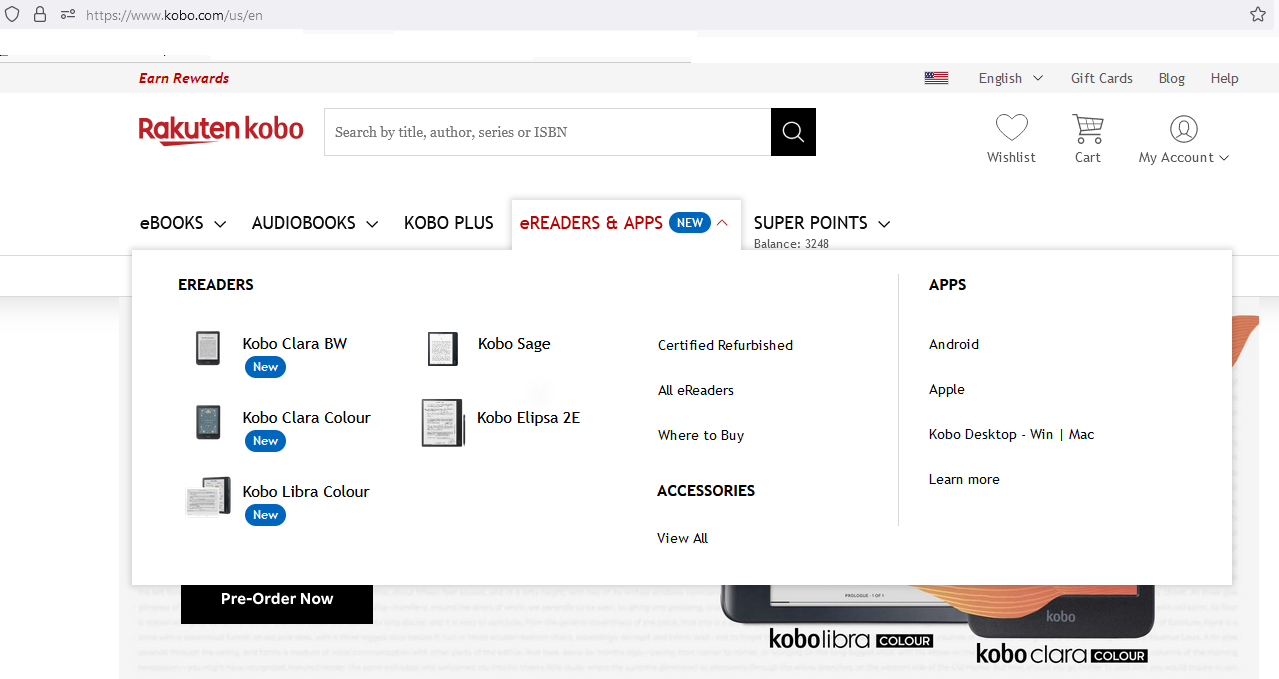
Task: Click the US flag country icon
Action: tap(936, 78)
